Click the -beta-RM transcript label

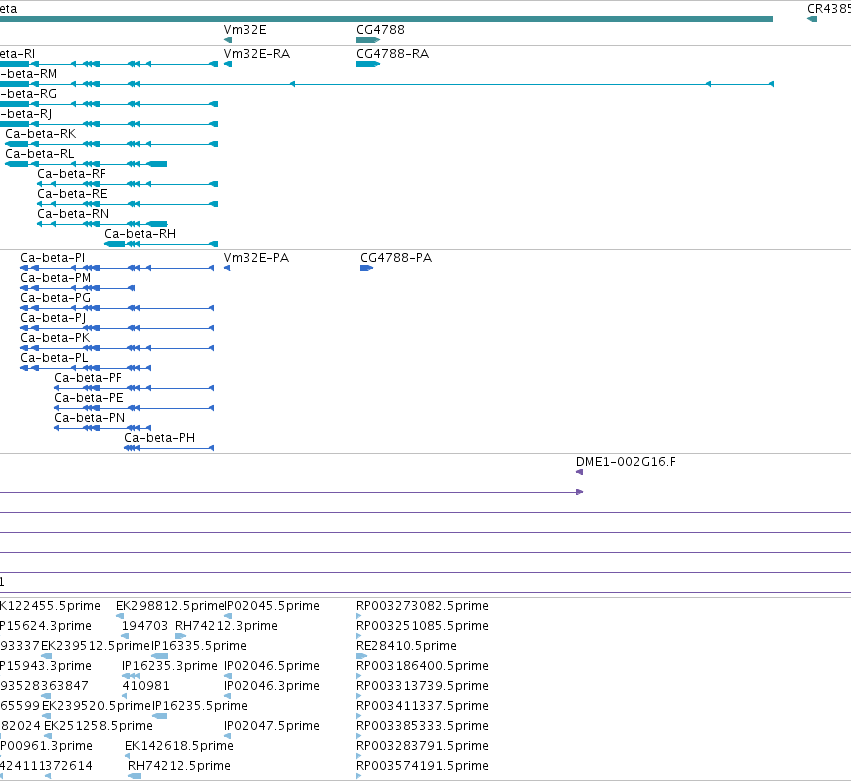click(x=28, y=74)
